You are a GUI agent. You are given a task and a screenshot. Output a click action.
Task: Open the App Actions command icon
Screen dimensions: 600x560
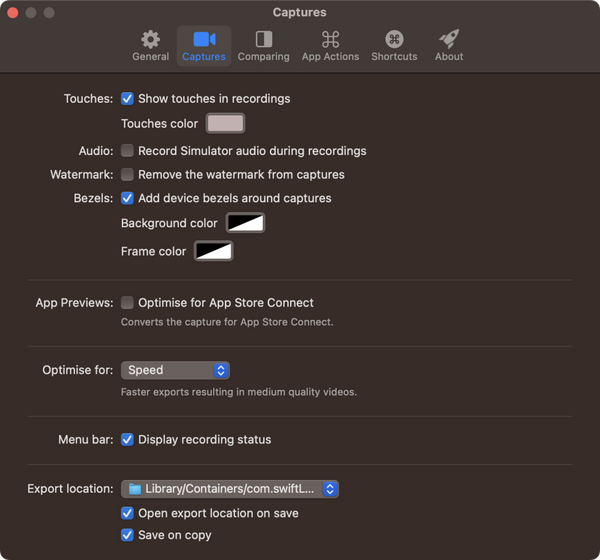pyautogui.click(x=330, y=40)
